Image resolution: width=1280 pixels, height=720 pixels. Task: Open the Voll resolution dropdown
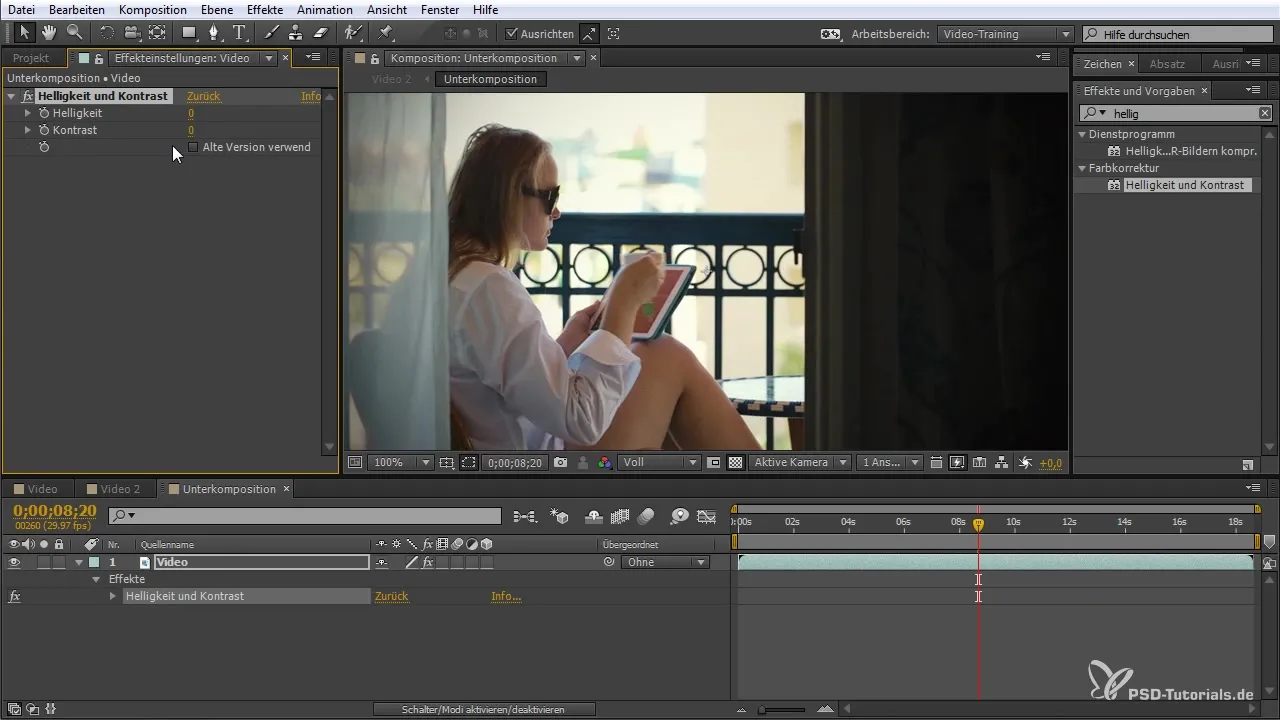tap(659, 463)
